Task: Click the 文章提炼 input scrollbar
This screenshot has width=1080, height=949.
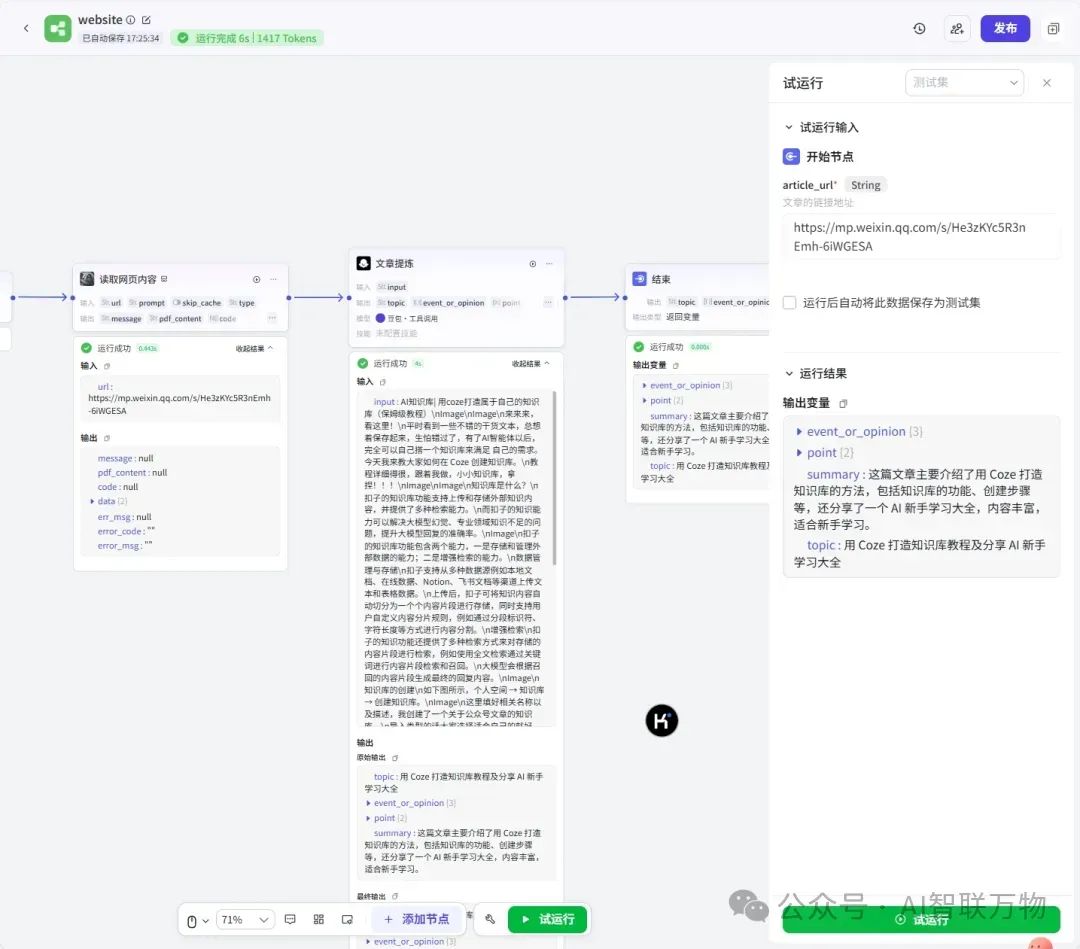Action: [554, 479]
